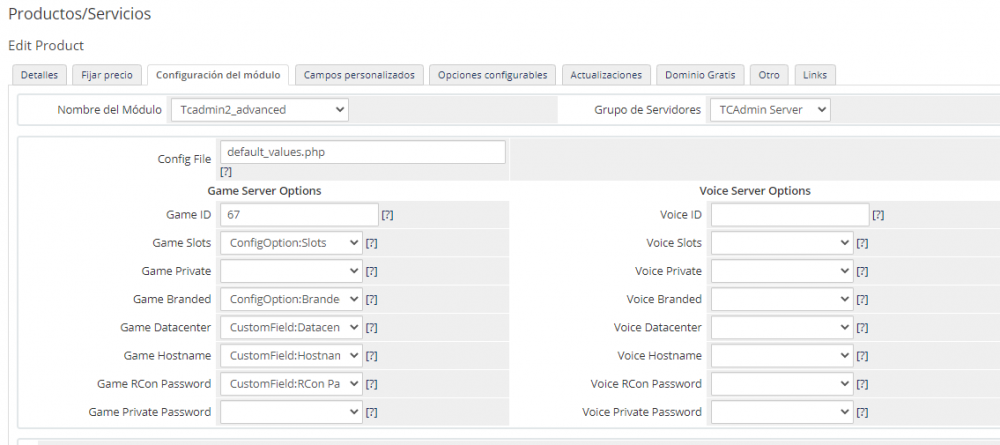
Task: Expand the Game Branded dropdown
Action: coord(291,299)
